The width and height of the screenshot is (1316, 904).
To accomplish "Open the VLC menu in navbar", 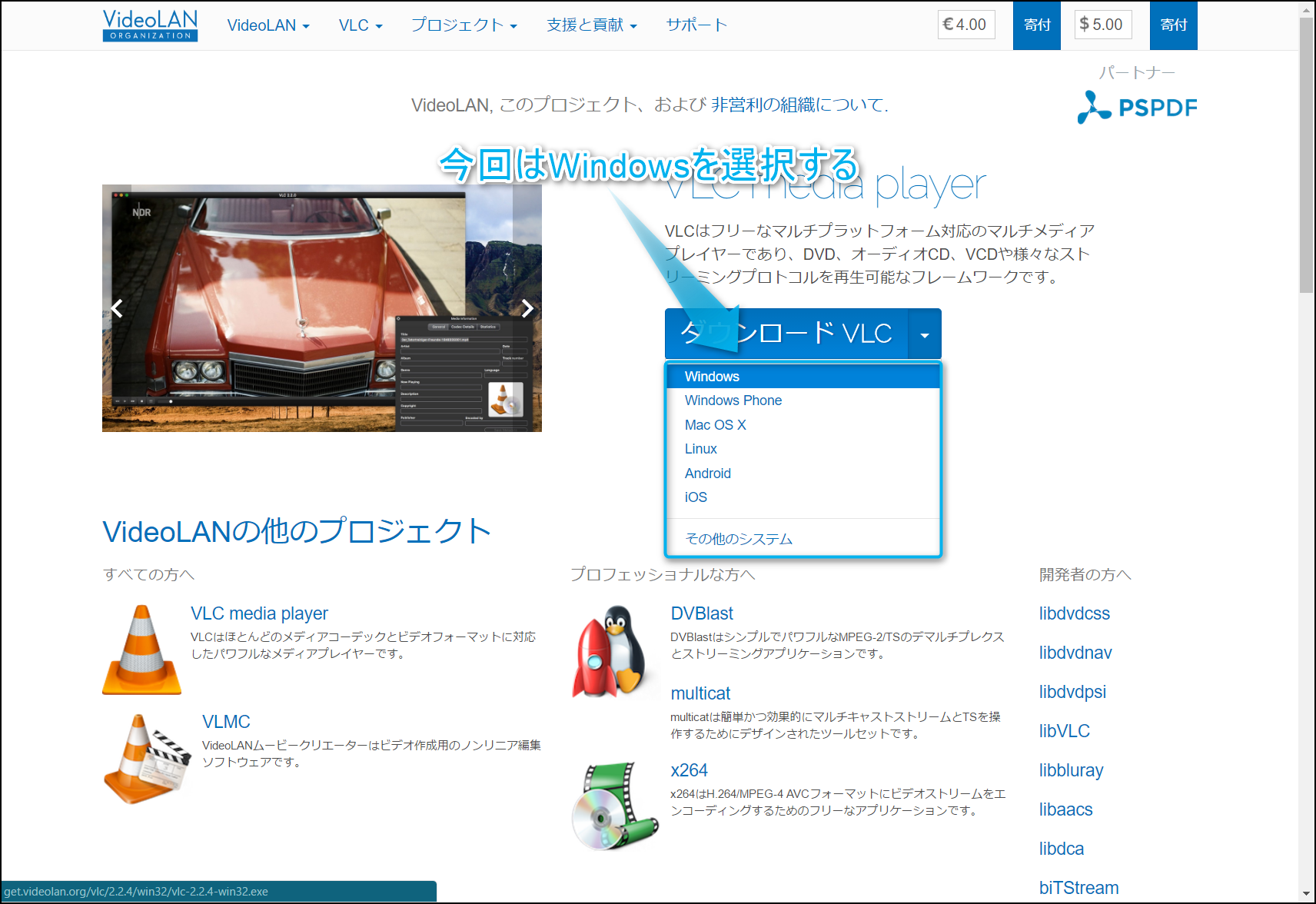I will click(360, 25).
